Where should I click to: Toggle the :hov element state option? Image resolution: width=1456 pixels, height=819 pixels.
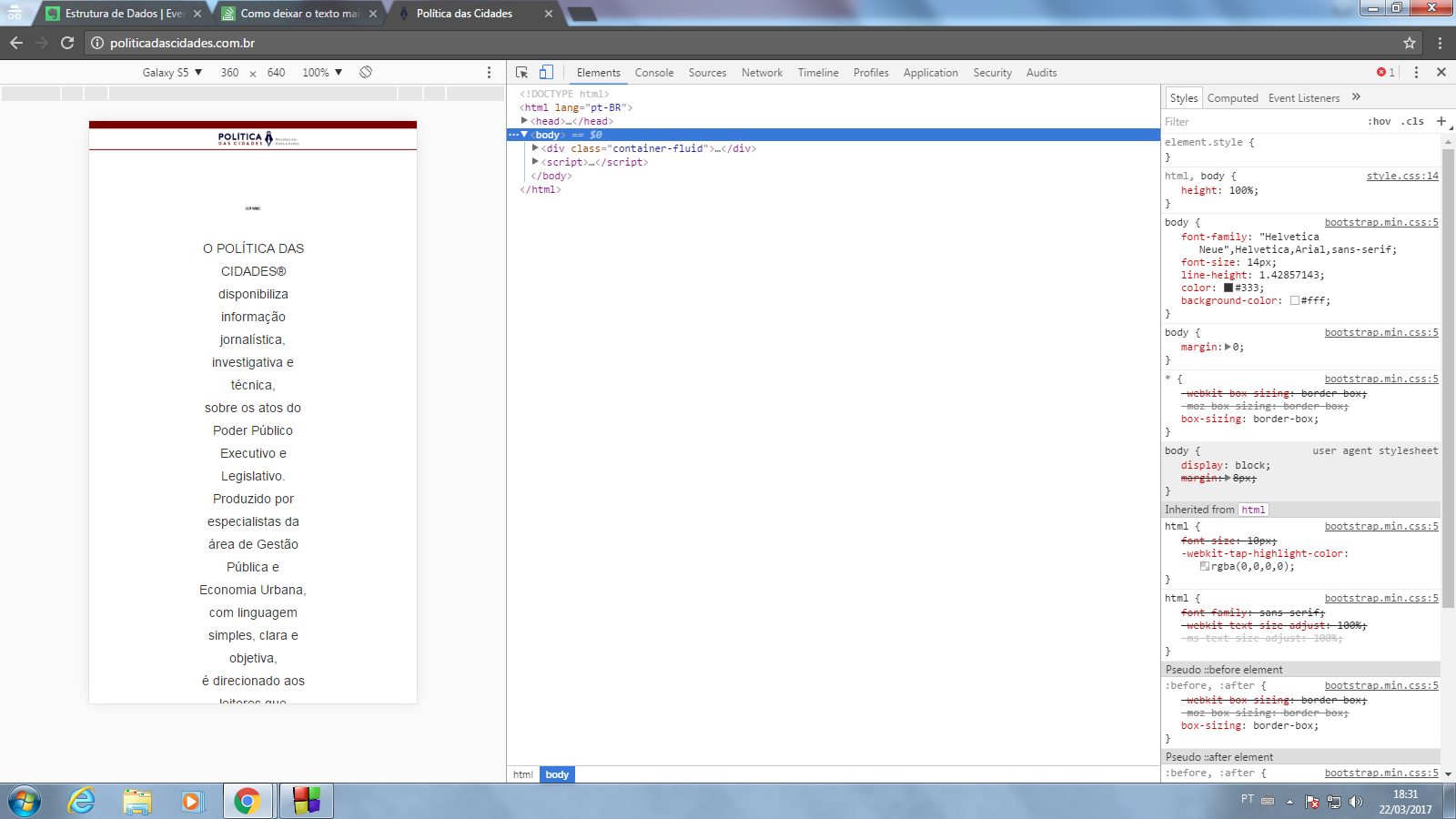1380,121
